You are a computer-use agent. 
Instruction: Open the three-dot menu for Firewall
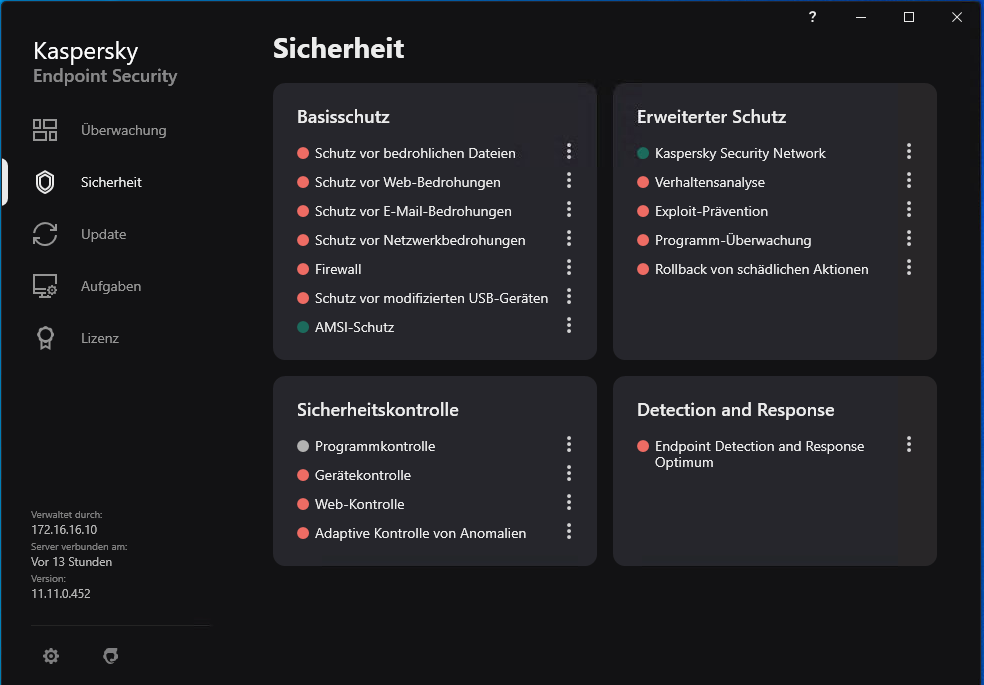[x=569, y=267]
